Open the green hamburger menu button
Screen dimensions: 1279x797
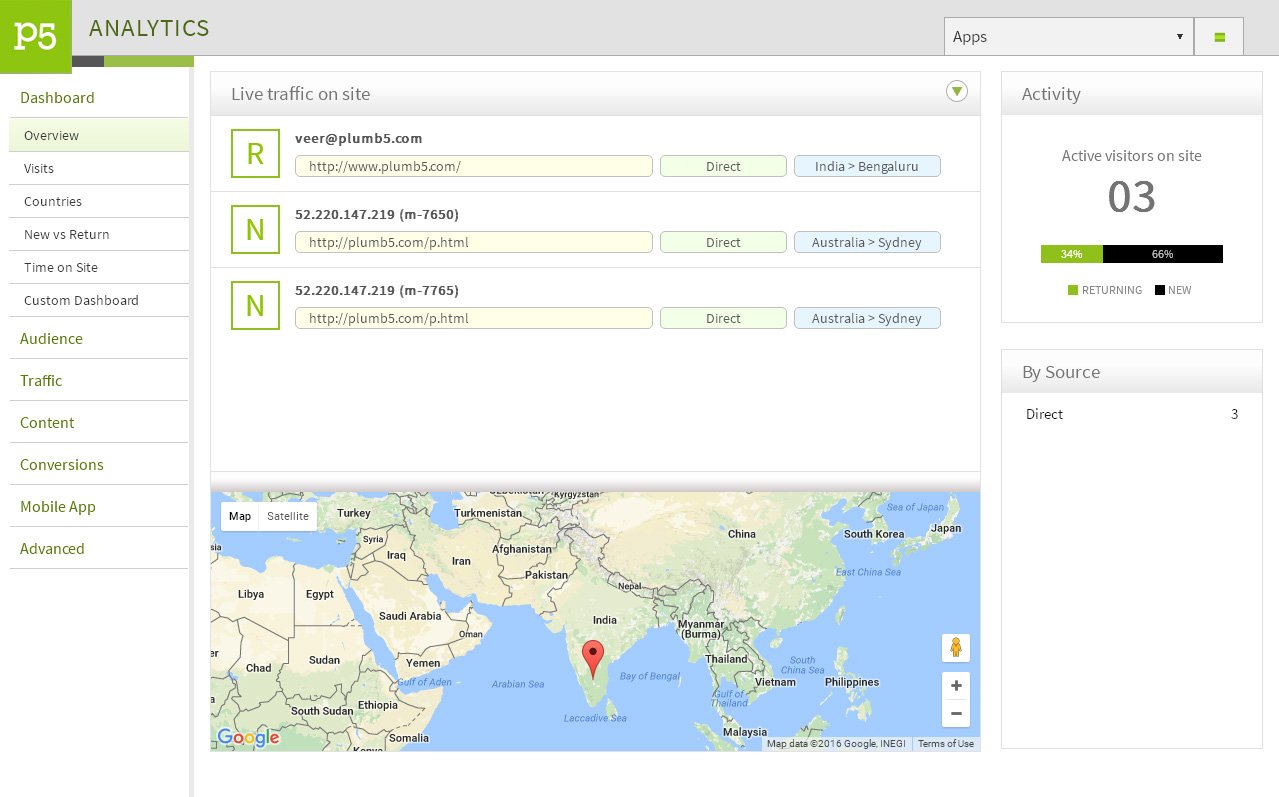[1219, 37]
